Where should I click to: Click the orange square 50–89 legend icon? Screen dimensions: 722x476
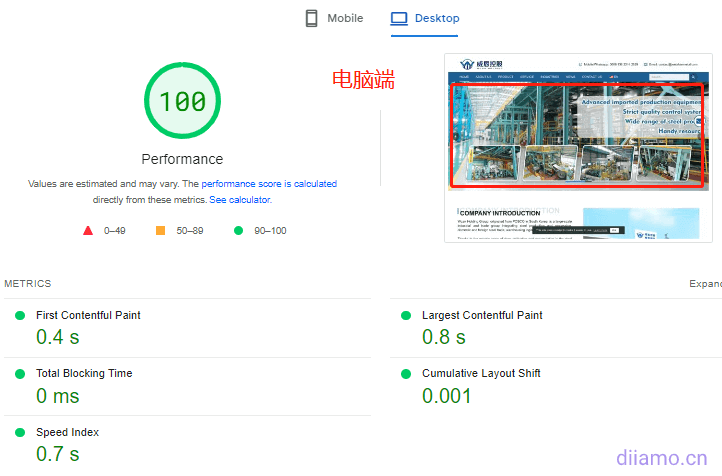[160, 231]
